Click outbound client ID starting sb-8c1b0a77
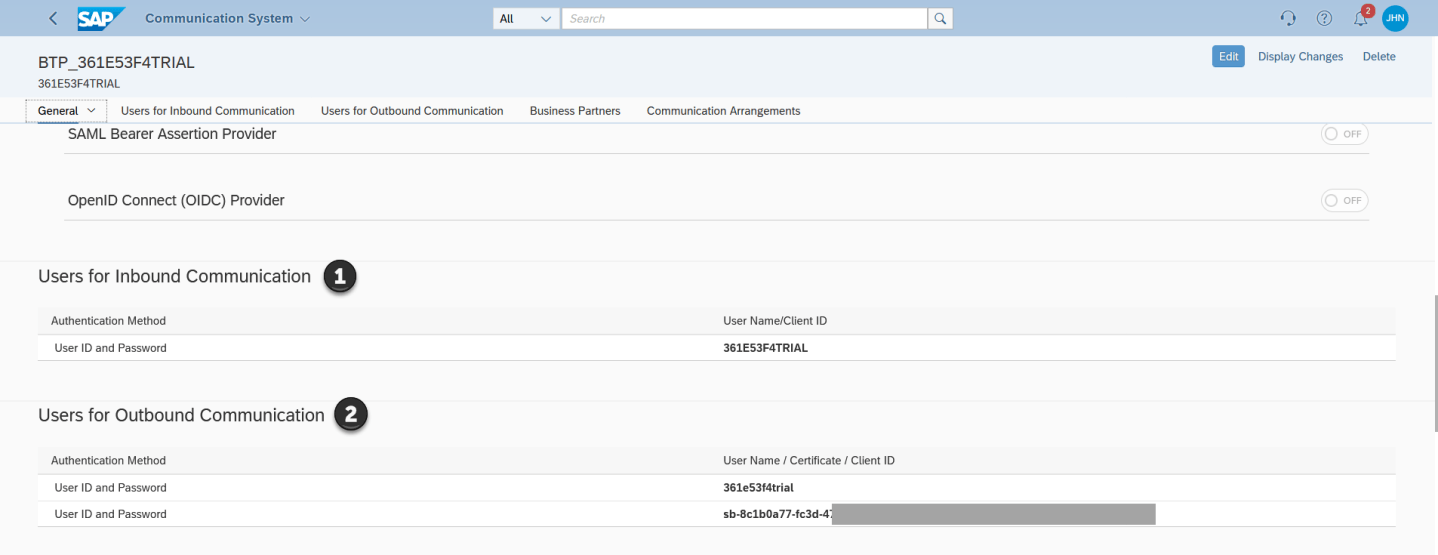The width and height of the screenshot is (1438, 555). (x=777, y=514)
